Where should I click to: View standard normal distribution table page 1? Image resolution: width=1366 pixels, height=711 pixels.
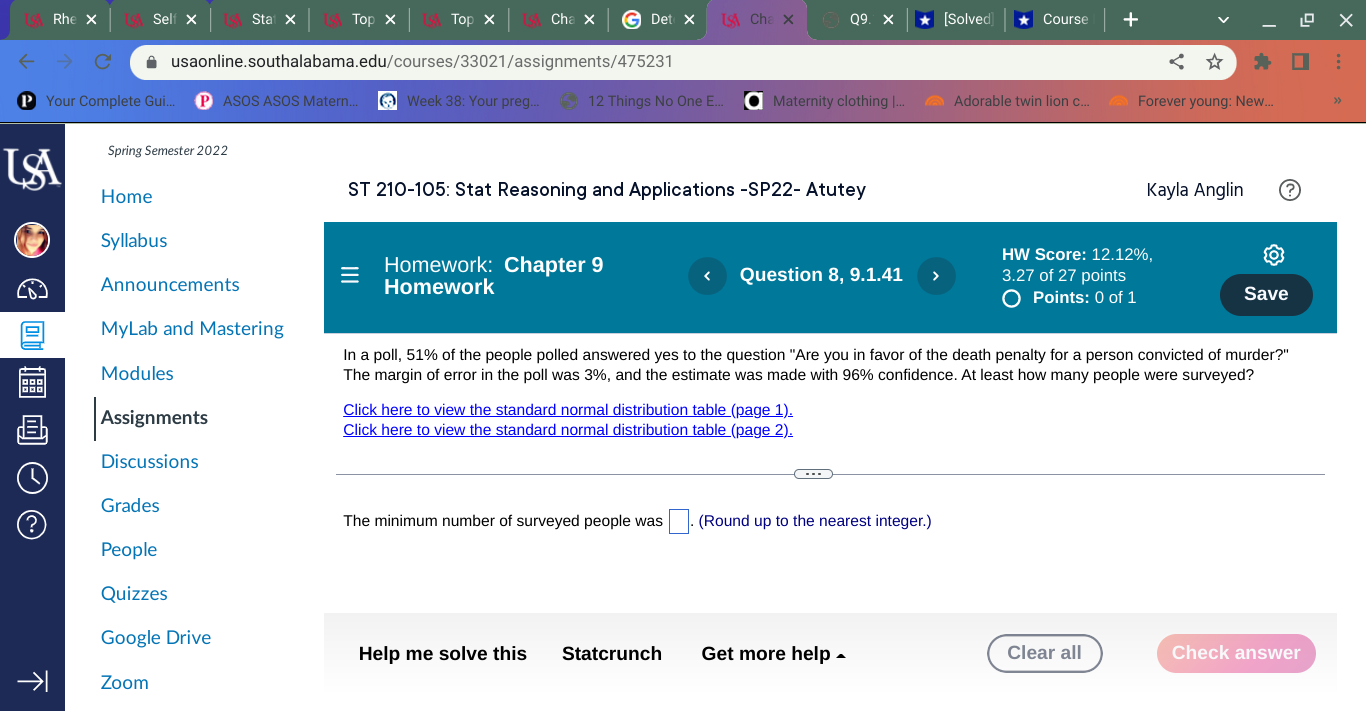click(x=568, y=410)
